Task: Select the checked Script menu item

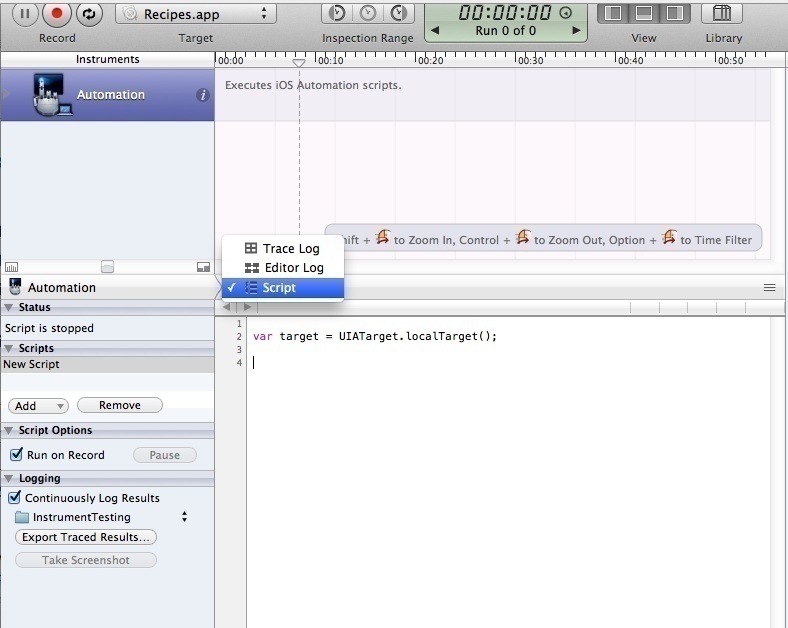Action: 283,288
